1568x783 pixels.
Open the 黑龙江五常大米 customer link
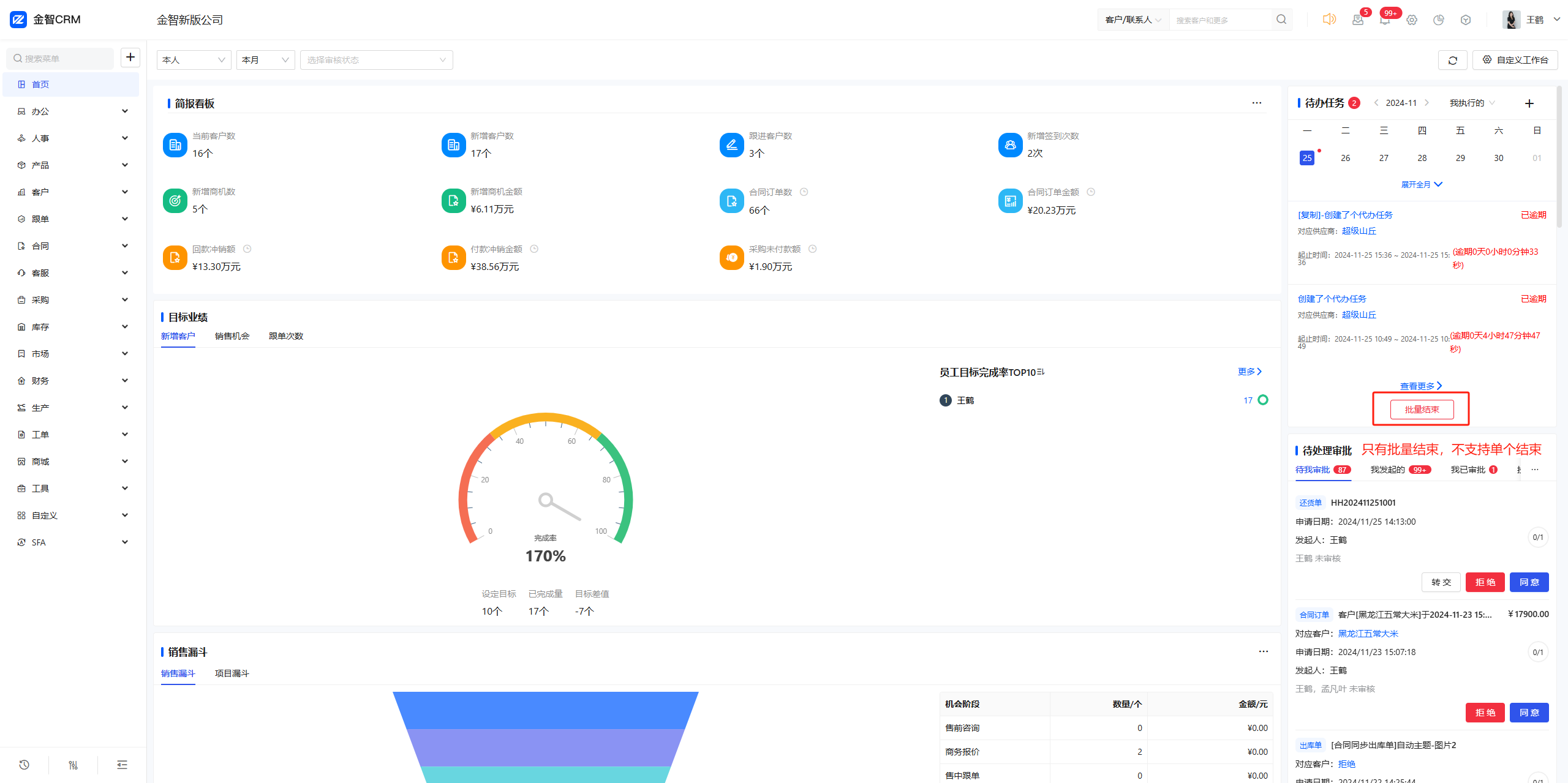(x=1368, y=634)
